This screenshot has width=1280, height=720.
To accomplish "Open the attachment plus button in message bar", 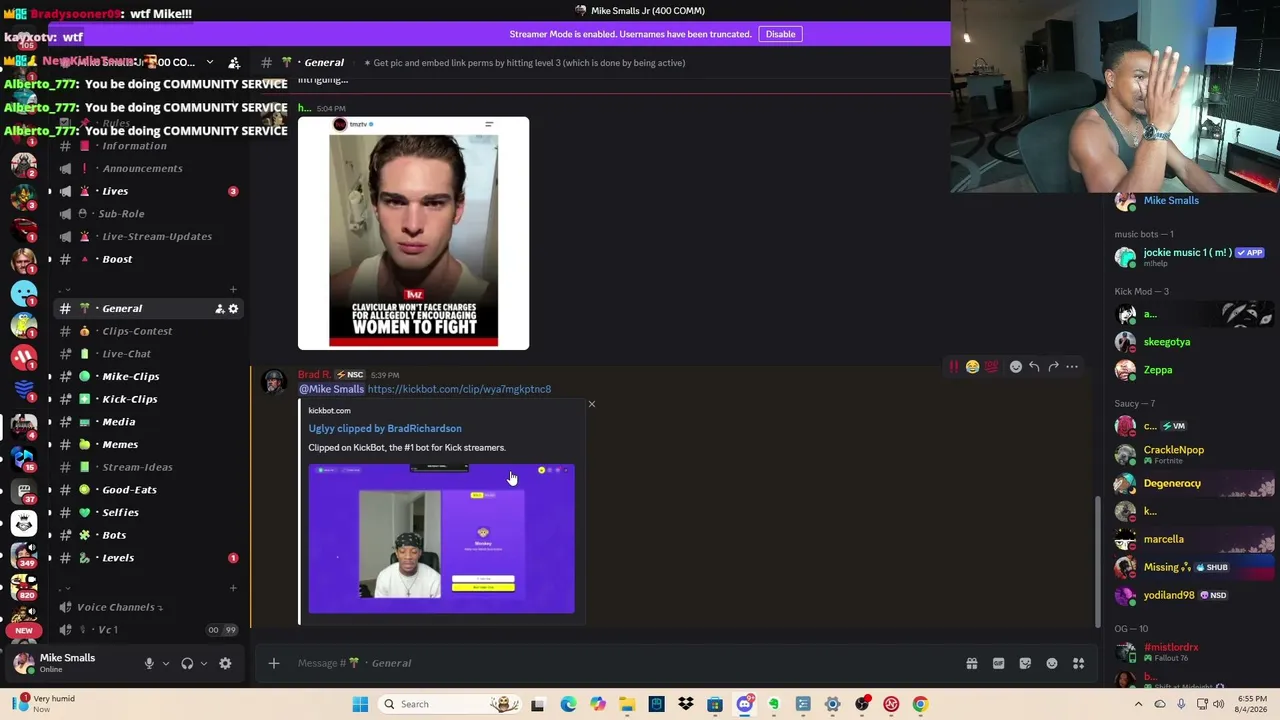I will tap(274, 663).
